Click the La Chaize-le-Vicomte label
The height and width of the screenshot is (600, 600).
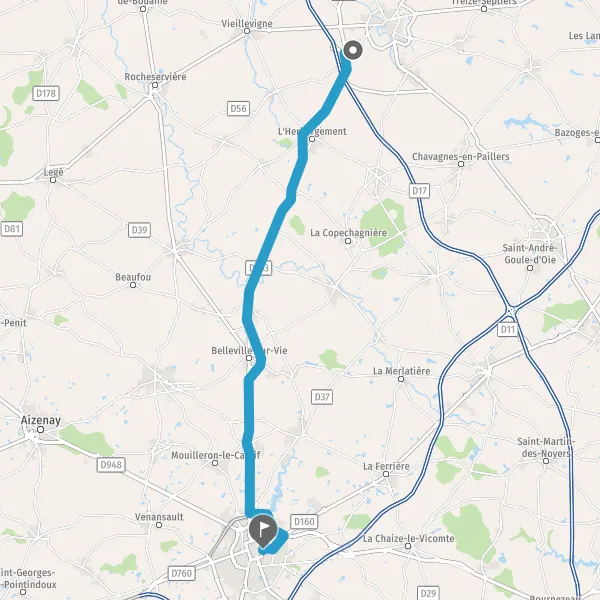click(408, 538)
